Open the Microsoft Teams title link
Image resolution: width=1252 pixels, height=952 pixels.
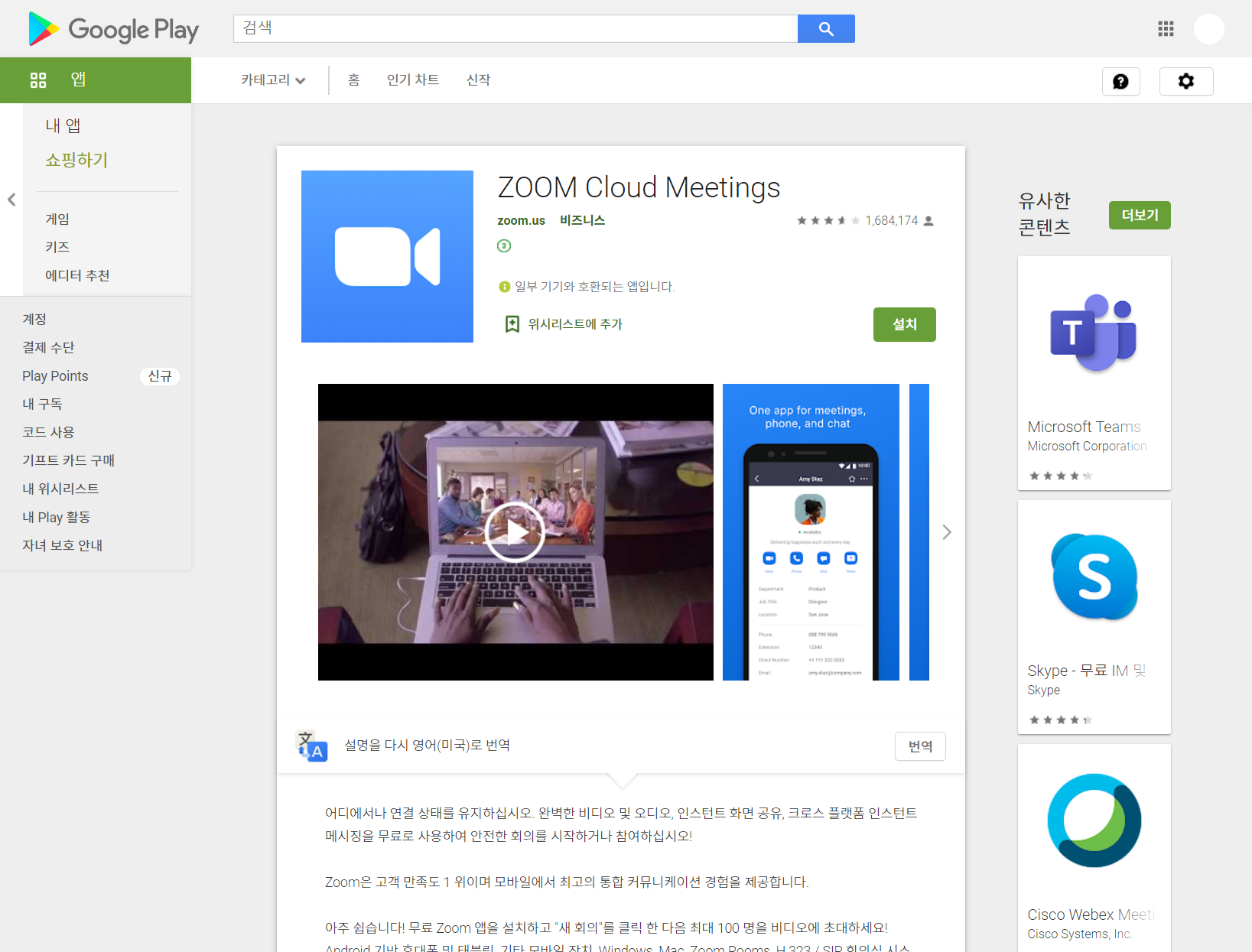(x=1084, y=427)
